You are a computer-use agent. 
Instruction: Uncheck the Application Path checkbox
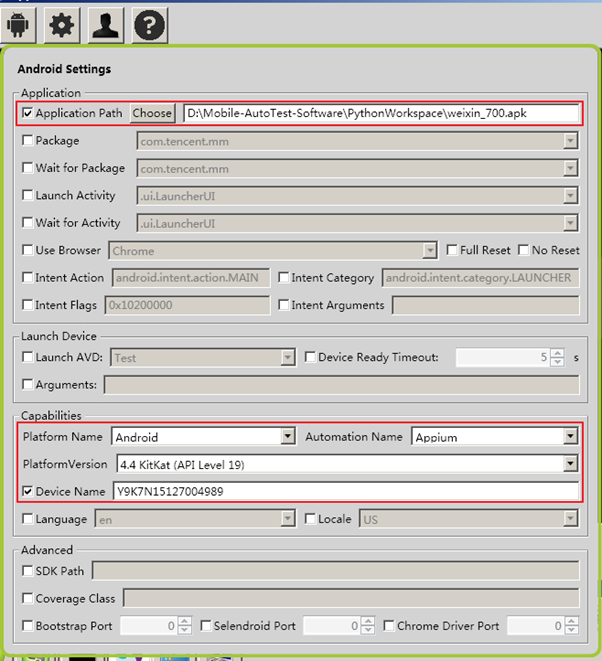click(x=28, y=114)
